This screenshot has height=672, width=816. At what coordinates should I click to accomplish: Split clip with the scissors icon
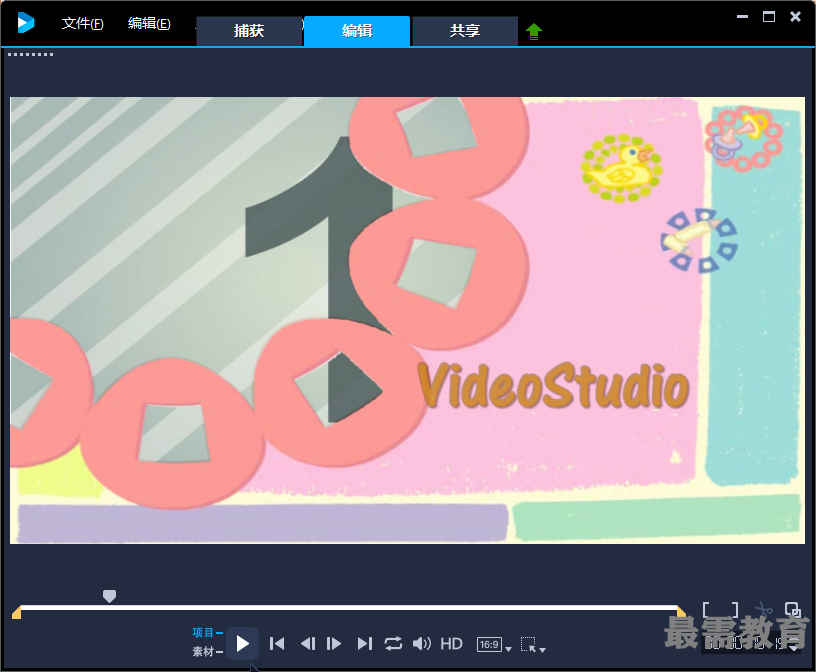tap(763, 610)
